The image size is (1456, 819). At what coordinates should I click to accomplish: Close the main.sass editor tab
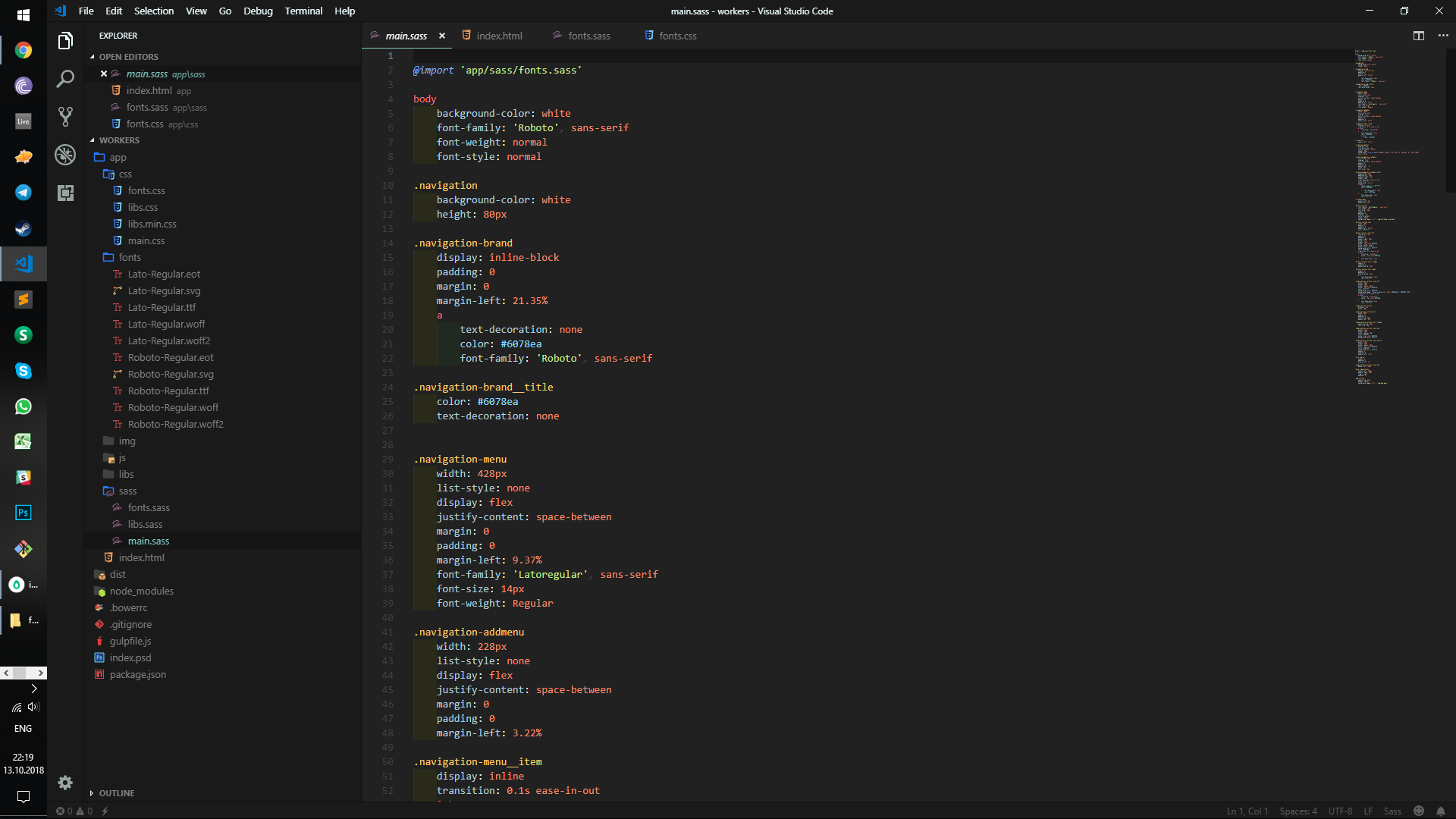point(442,36)
